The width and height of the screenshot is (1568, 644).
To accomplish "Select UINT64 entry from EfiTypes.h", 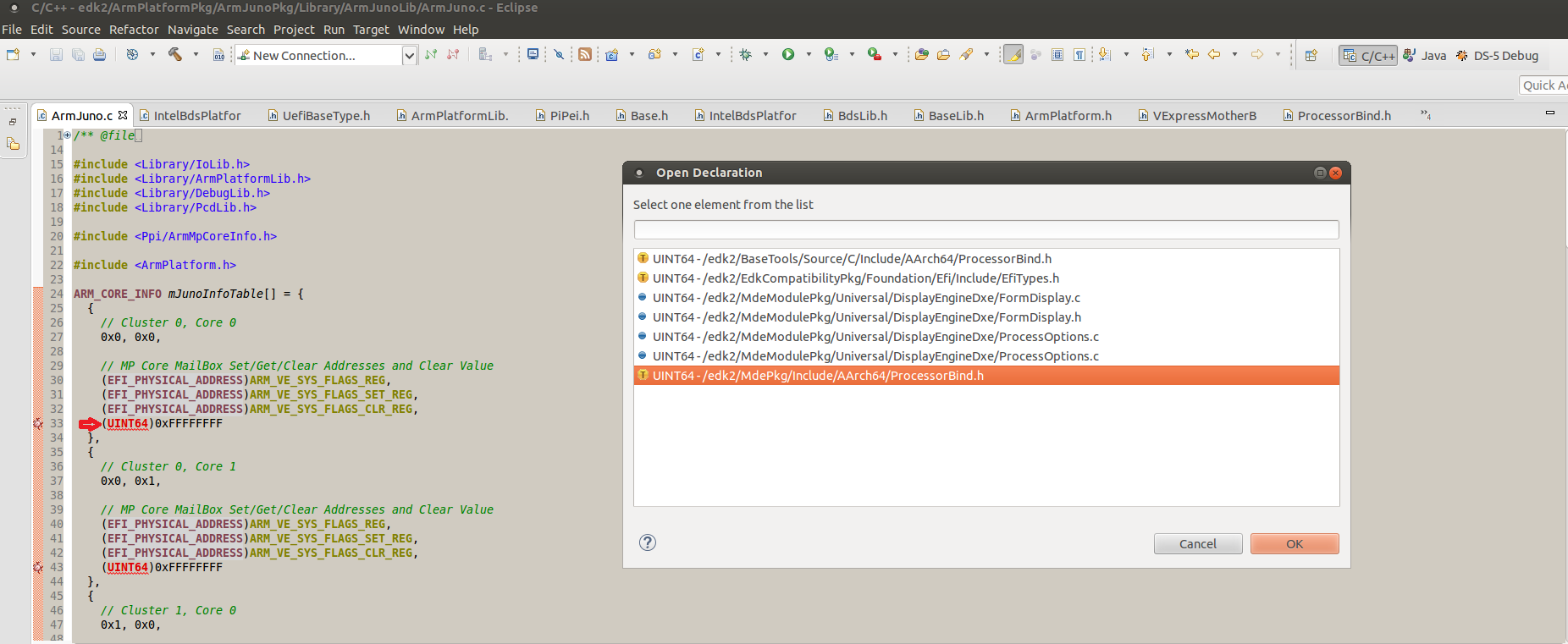I will tap(855, 278).
